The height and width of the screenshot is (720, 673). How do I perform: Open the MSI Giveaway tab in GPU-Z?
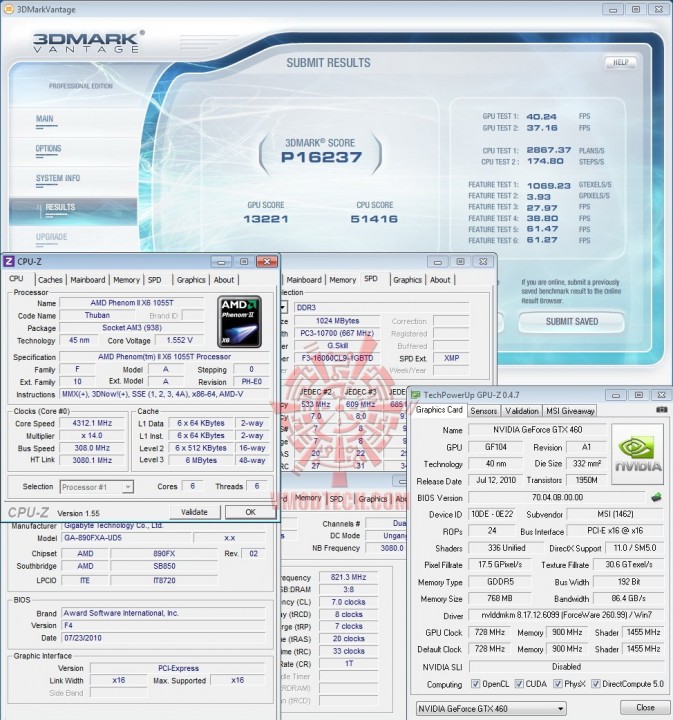tap(570, 411)
